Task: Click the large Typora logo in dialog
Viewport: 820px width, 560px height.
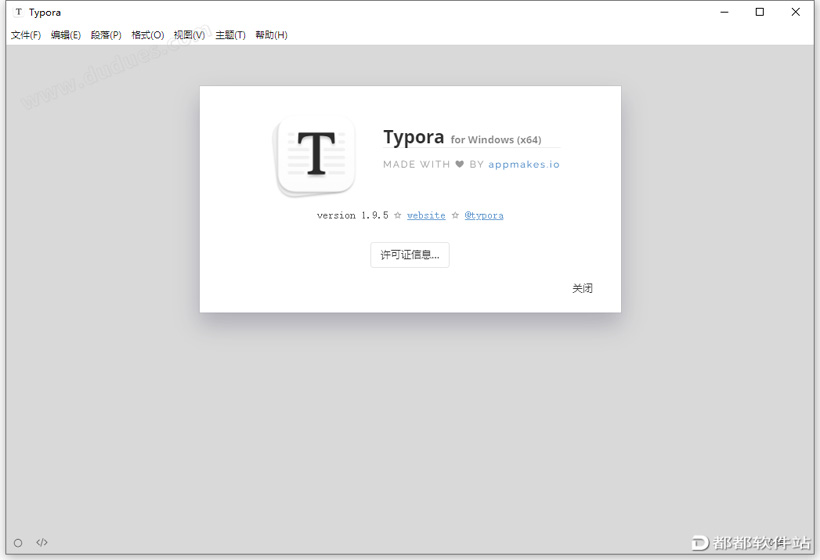Action: click(x=315, y=156)
